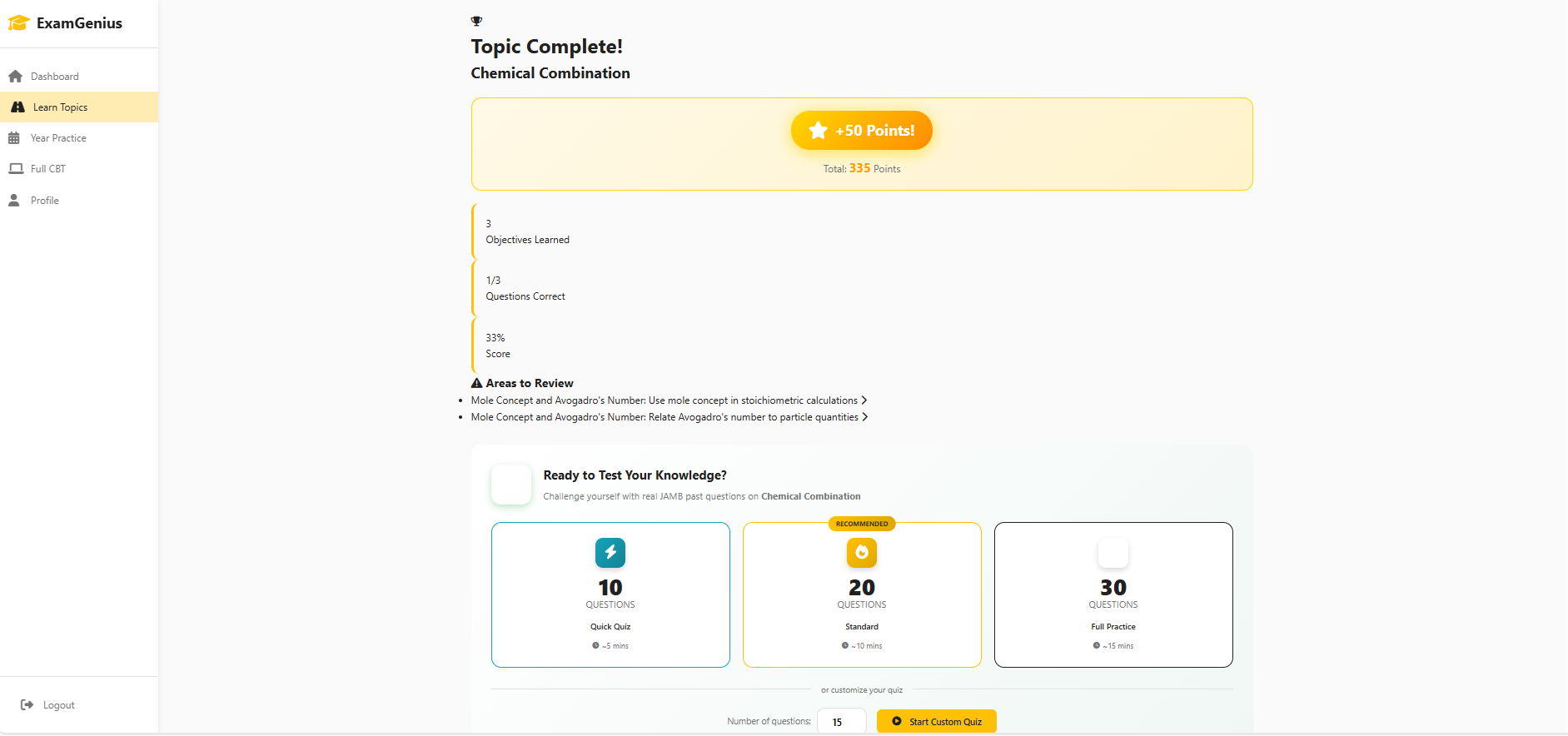Open Full CBT from the sidebar
The image size is (1568, 736).
click(79, 169)
